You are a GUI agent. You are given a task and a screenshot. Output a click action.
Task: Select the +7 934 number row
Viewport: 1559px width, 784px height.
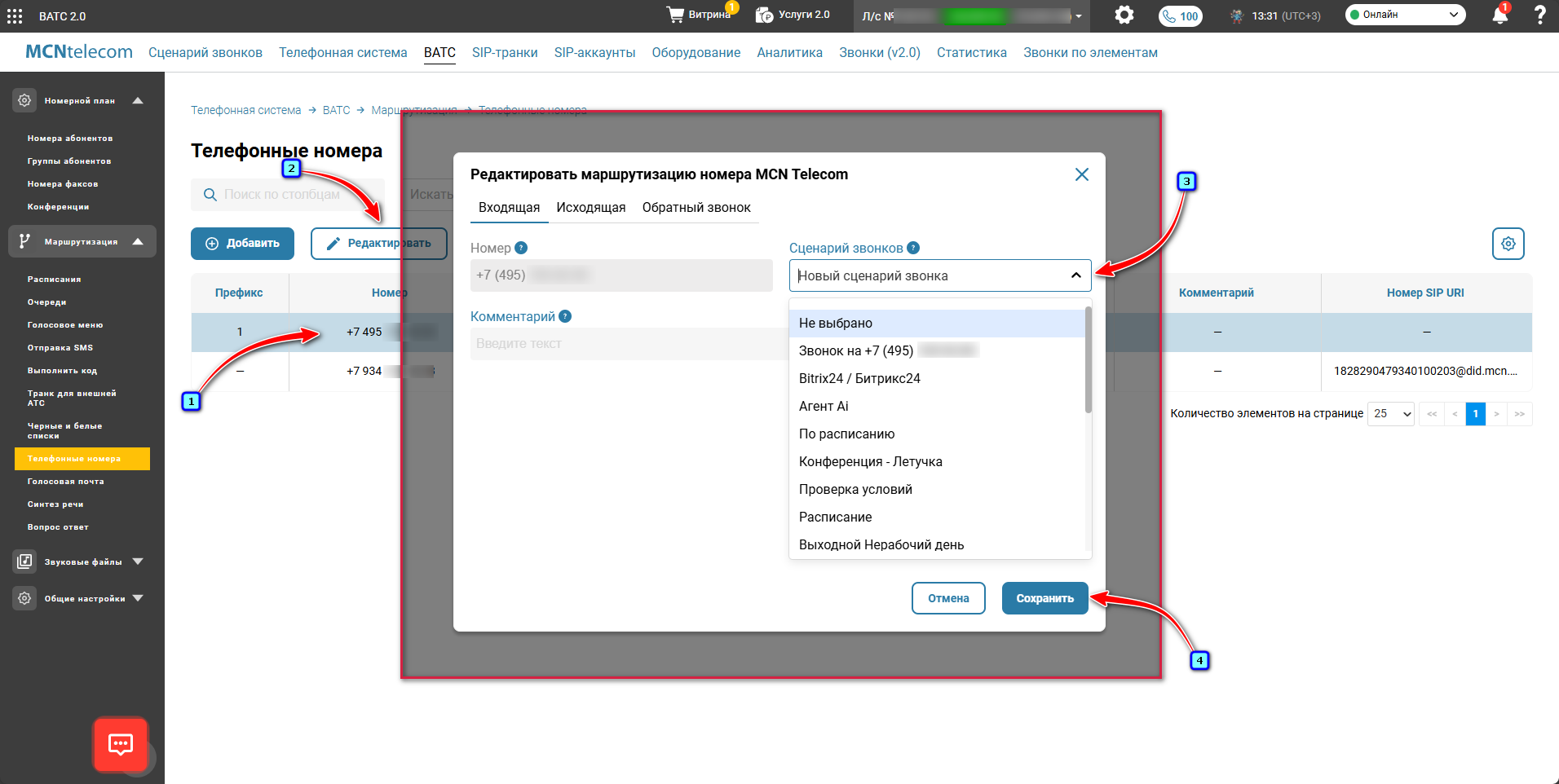[862, 372]
